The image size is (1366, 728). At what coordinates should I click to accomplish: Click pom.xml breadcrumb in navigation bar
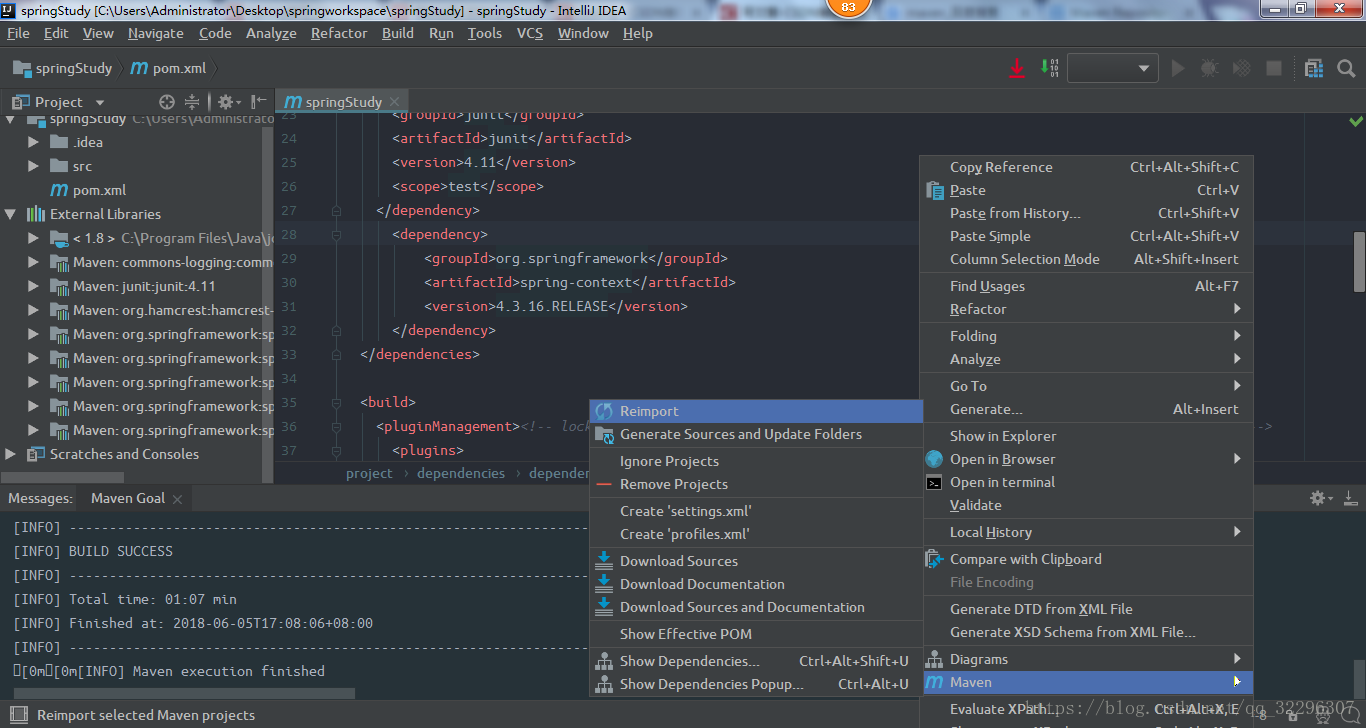tap(169, 68)
